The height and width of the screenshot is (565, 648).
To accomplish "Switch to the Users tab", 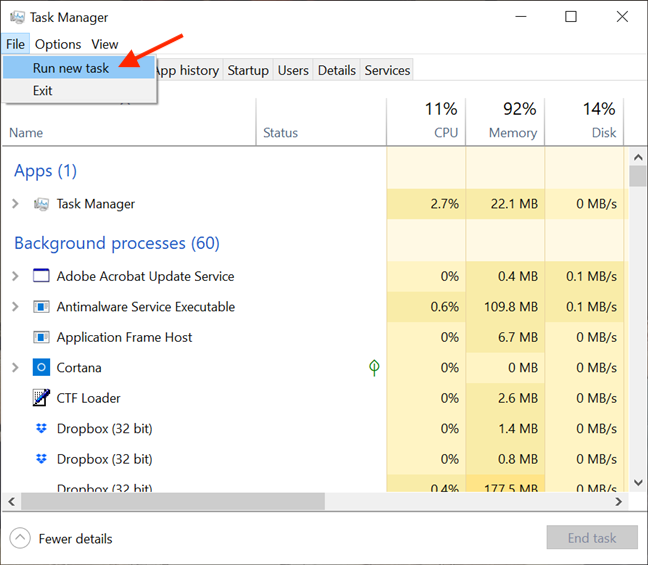I will [293, 70].
